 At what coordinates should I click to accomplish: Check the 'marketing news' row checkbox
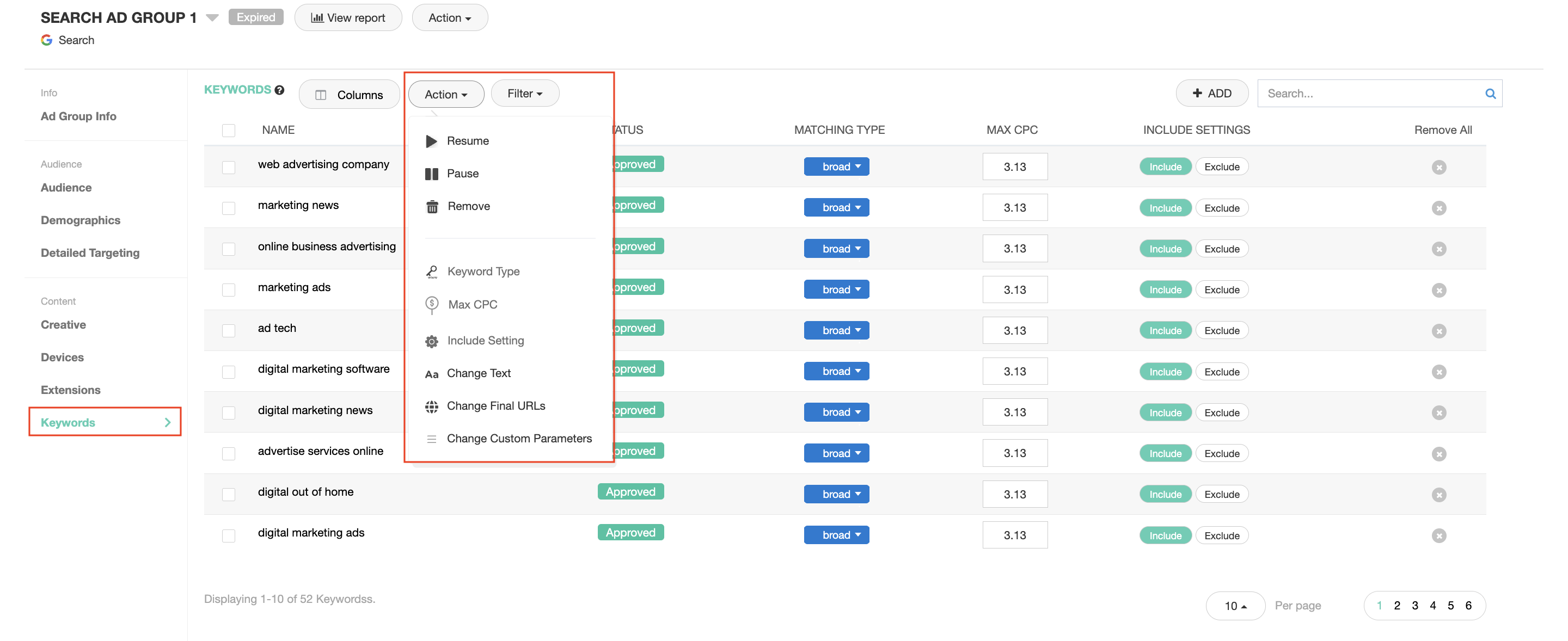tap(228, 208)
